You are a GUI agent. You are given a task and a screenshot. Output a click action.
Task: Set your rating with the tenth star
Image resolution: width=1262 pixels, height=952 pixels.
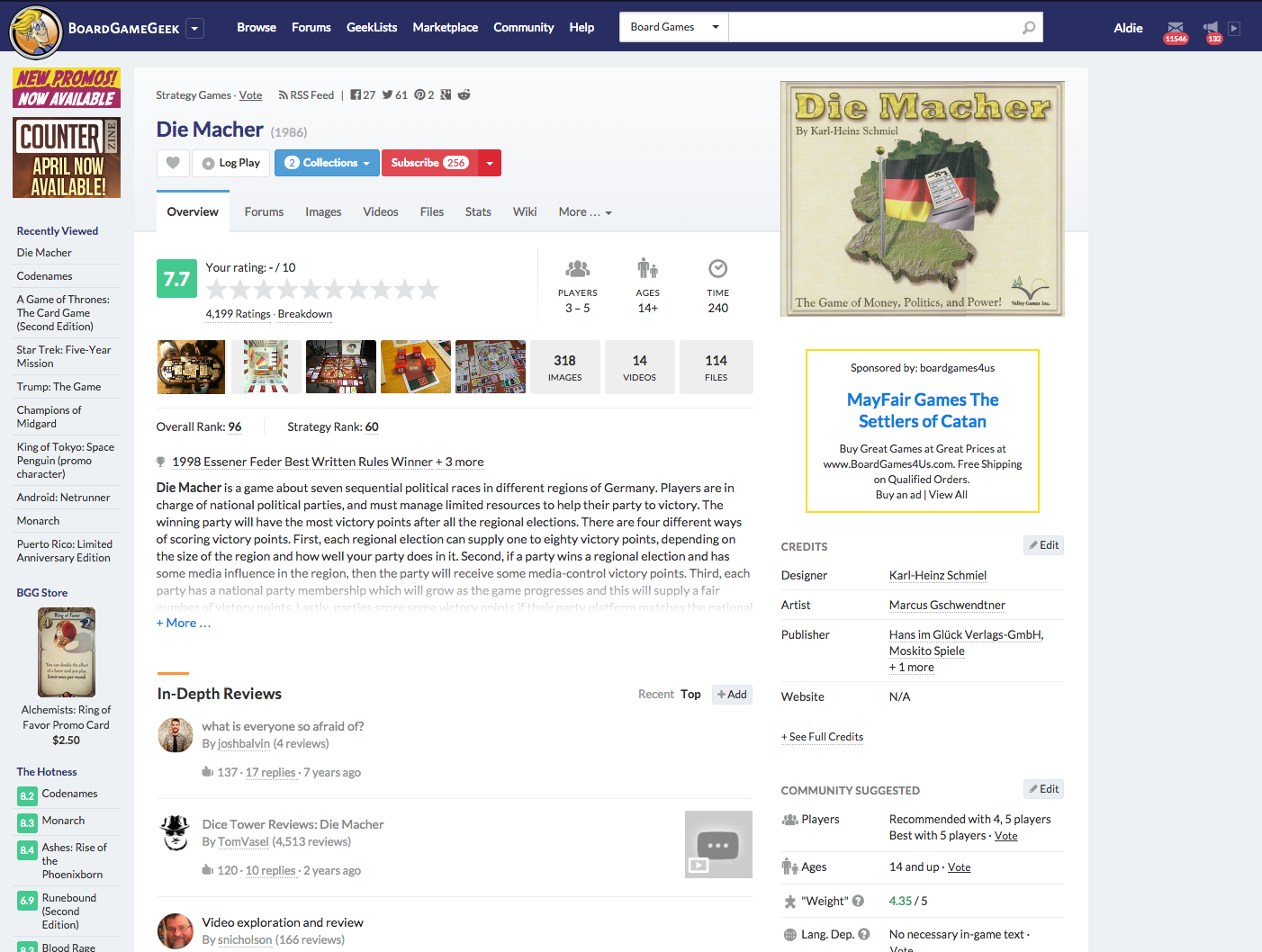[x=428, y=289]
